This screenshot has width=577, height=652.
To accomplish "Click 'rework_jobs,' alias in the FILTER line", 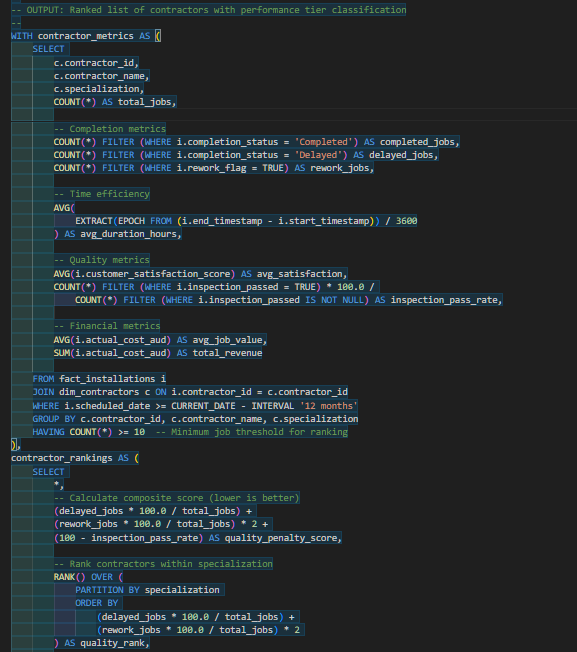I will [342, 168].
